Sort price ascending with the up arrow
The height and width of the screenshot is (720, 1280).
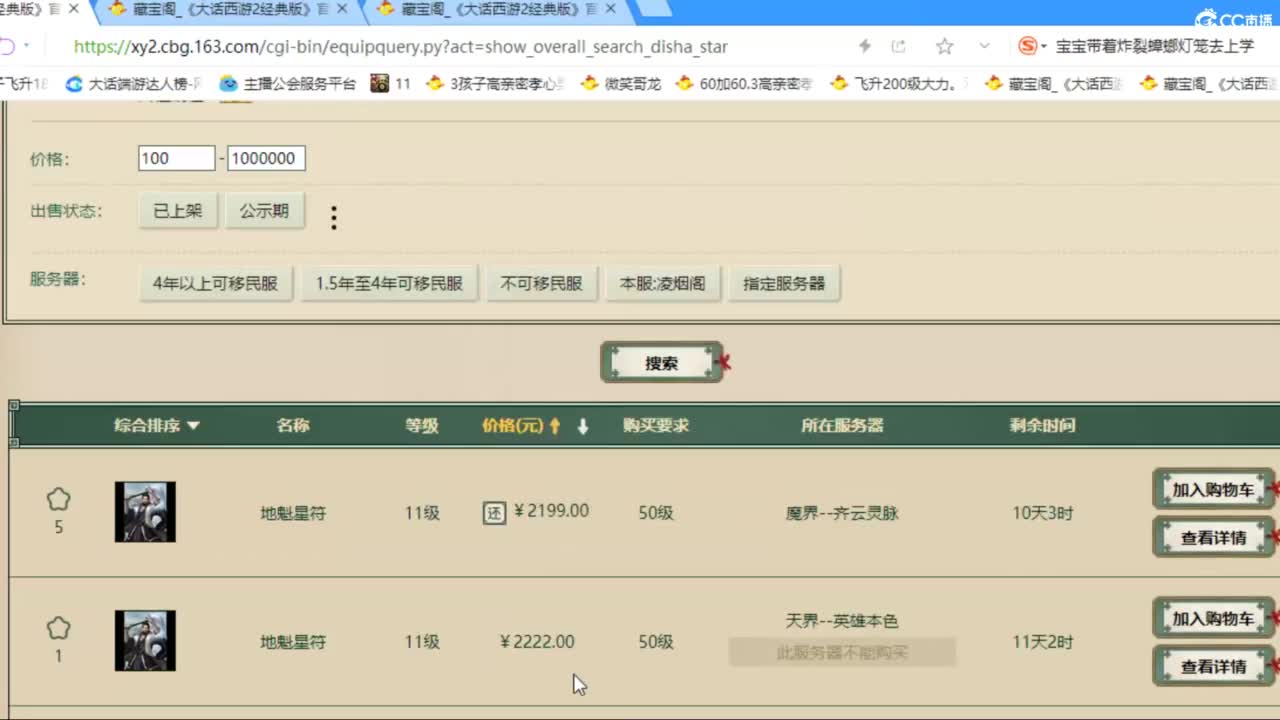(x=555, y=427)
